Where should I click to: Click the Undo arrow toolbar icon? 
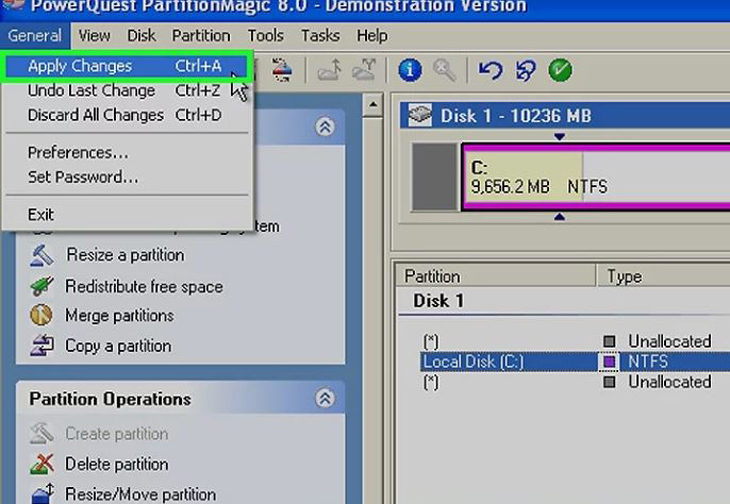(491, 70)
